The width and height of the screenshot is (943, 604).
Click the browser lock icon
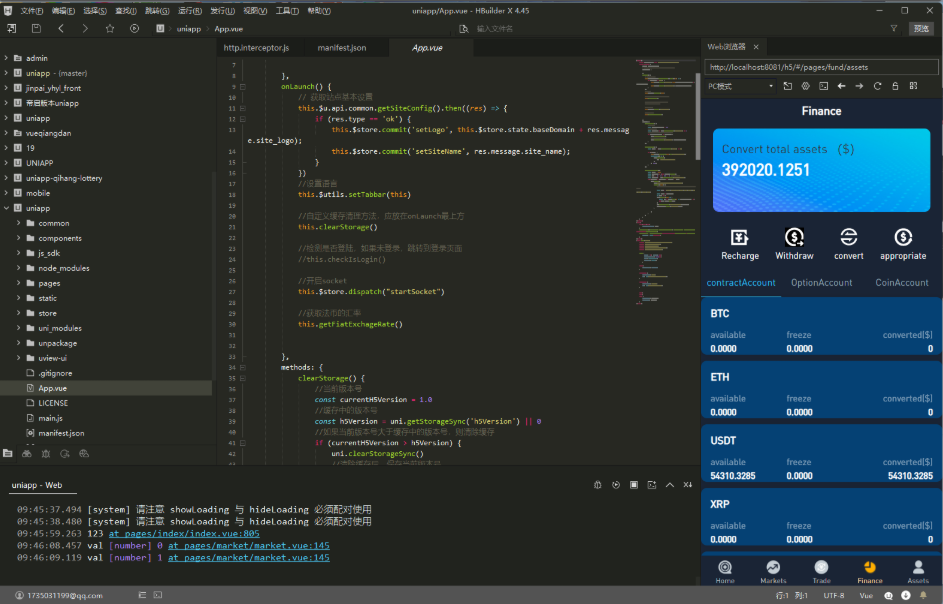pos(895,86)
